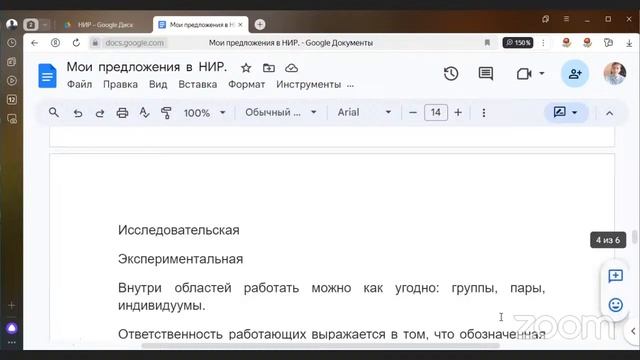Undo the last action
Screen dimensions: 640x360
[78, 113]
